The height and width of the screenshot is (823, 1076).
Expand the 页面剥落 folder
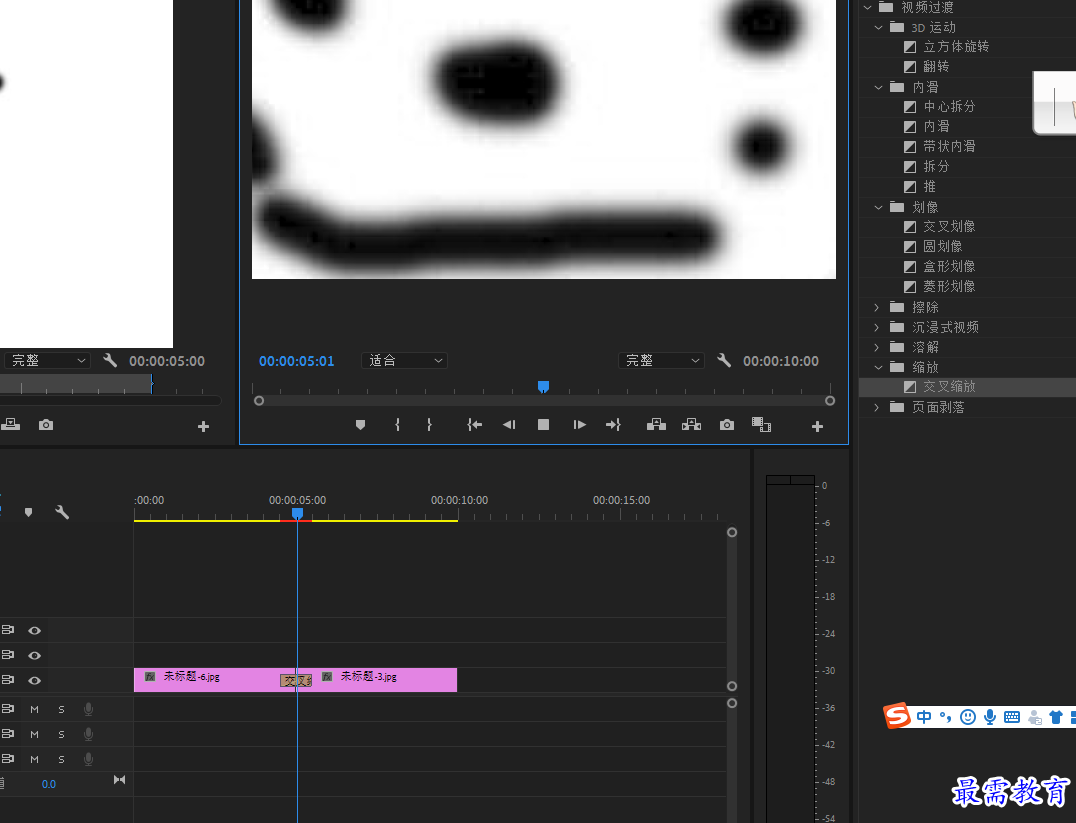point(876,408)
